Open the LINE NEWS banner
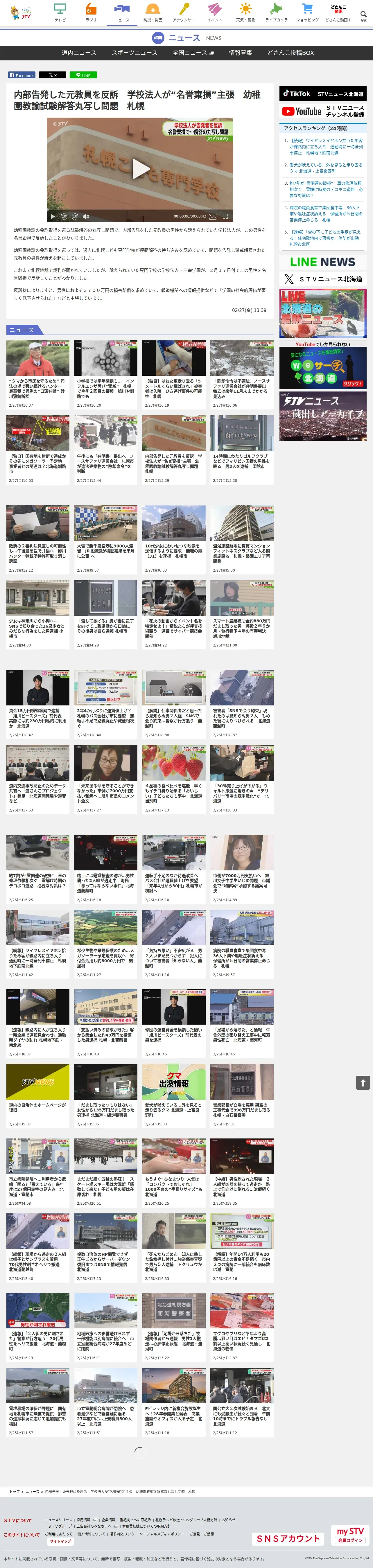373x1568 pixels. pos(322,262)
